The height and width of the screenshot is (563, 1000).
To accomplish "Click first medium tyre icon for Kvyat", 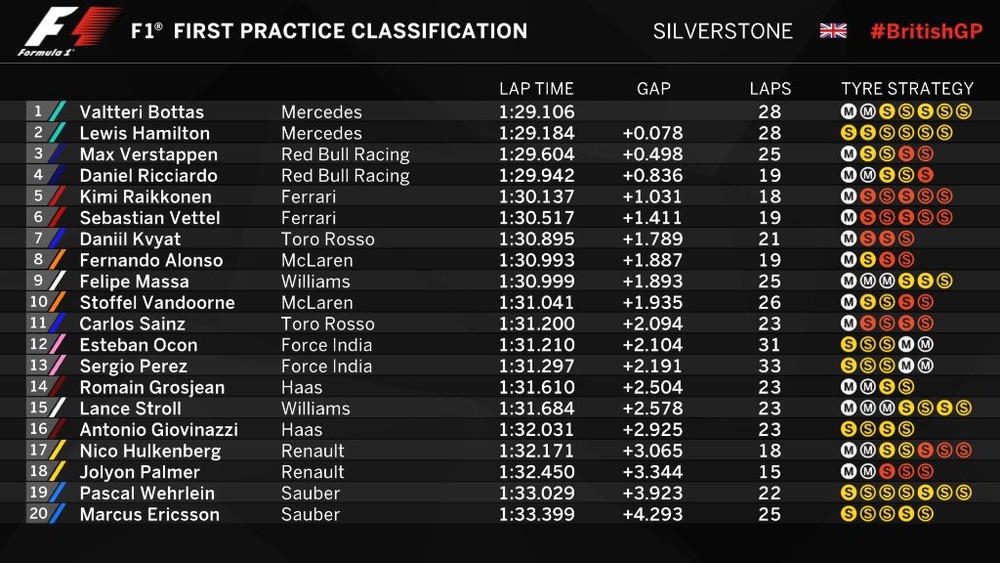I will pos(848,239).
